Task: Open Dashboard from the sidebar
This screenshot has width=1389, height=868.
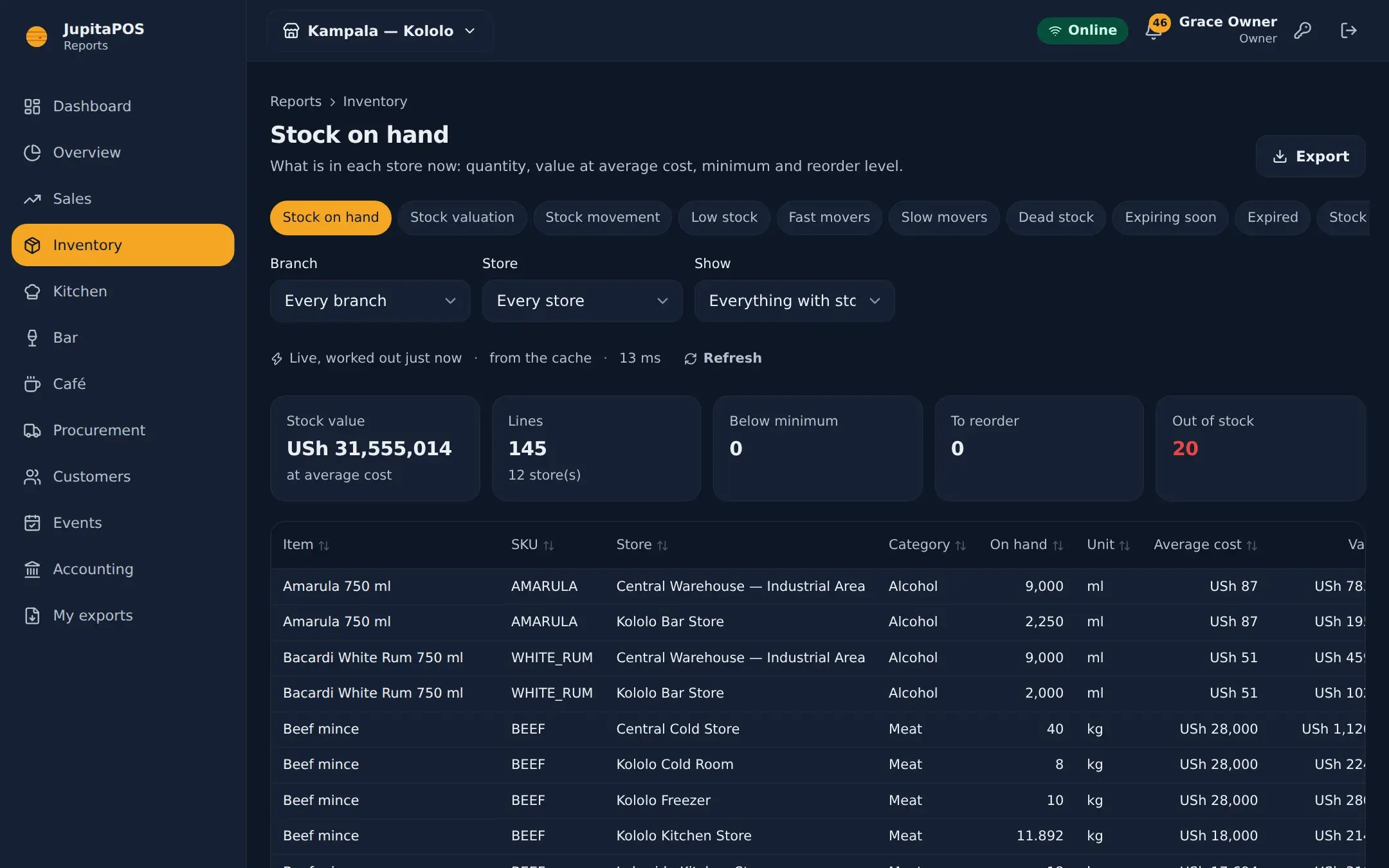Action: point(123,106)
